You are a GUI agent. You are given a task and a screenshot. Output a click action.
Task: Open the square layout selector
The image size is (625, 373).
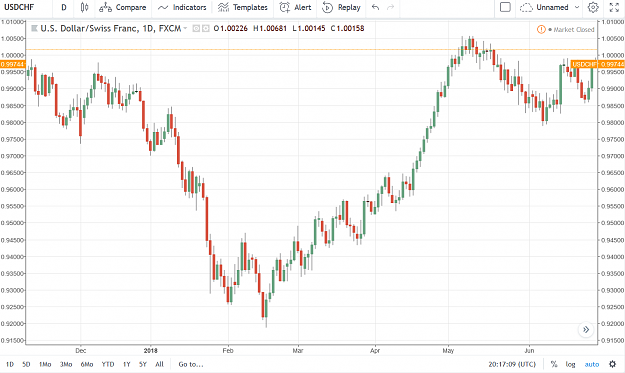point(505,7)
